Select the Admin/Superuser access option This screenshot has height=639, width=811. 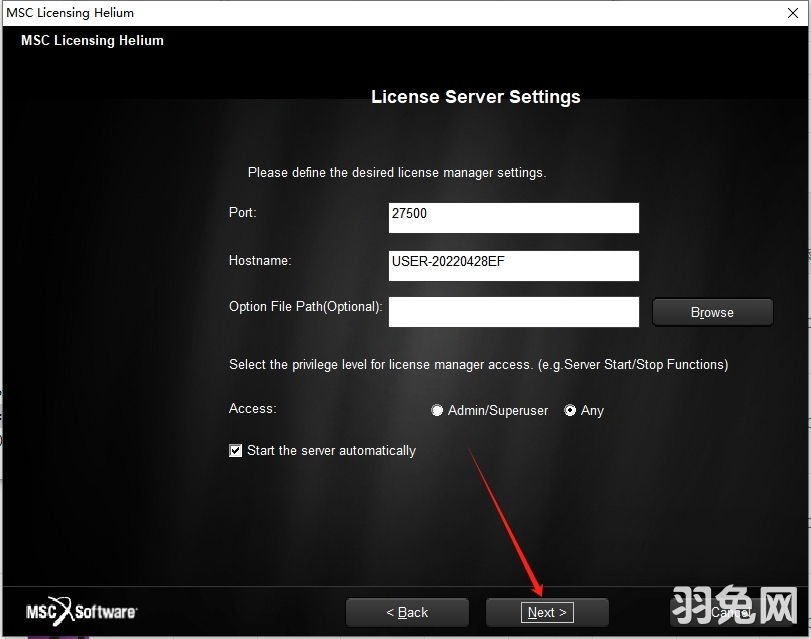(437, 411)
